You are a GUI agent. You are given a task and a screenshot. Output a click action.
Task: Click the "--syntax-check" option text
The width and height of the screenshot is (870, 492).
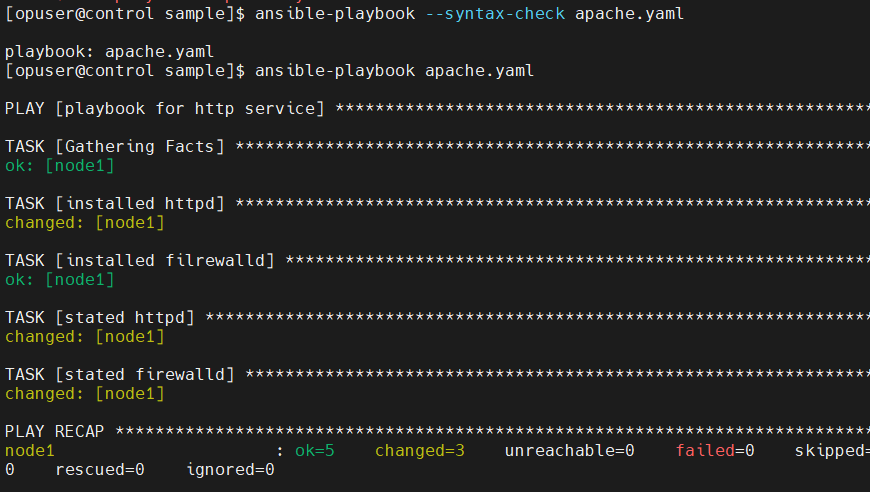tap(495, 14)
